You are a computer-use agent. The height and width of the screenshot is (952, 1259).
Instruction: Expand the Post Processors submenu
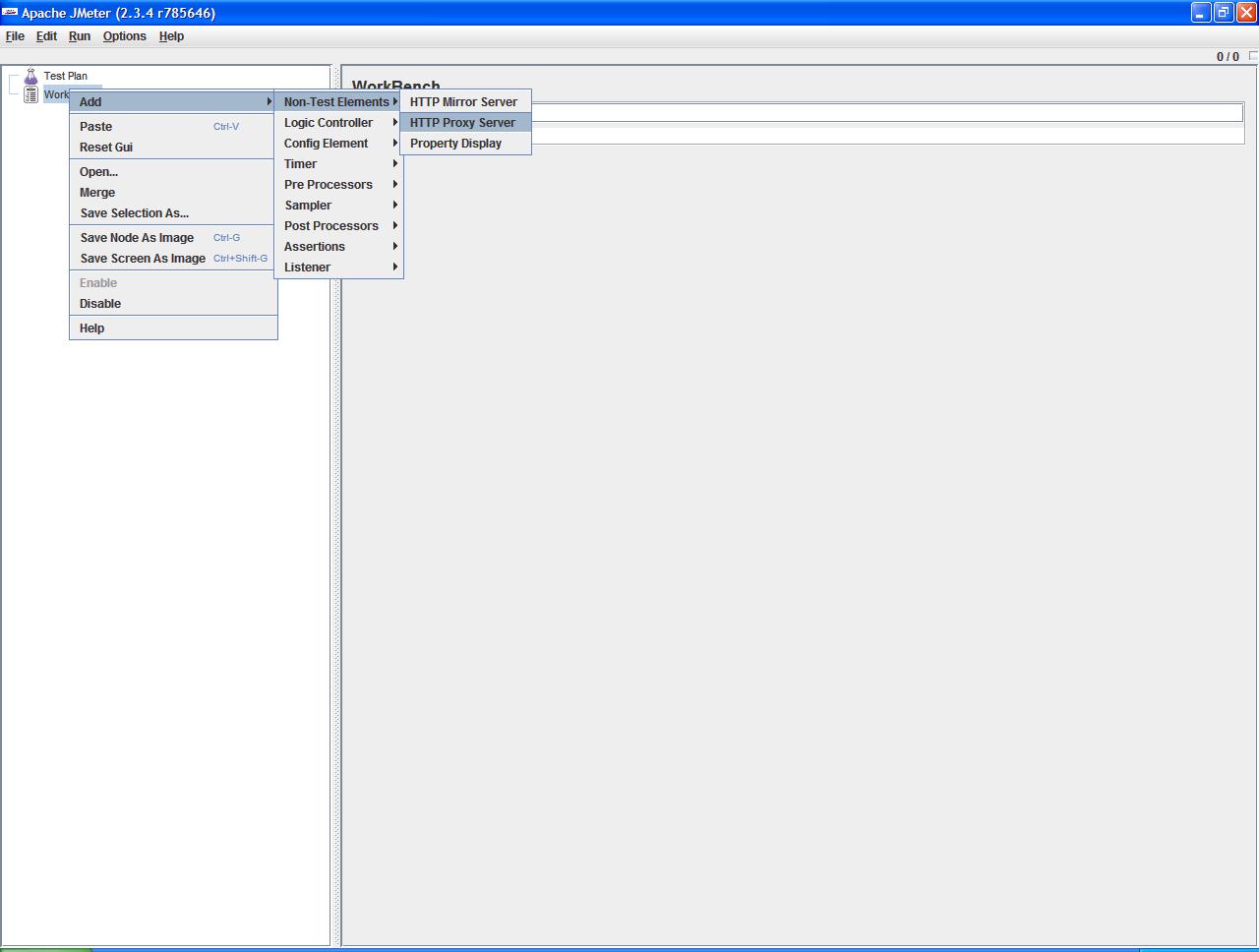point(338,226)
